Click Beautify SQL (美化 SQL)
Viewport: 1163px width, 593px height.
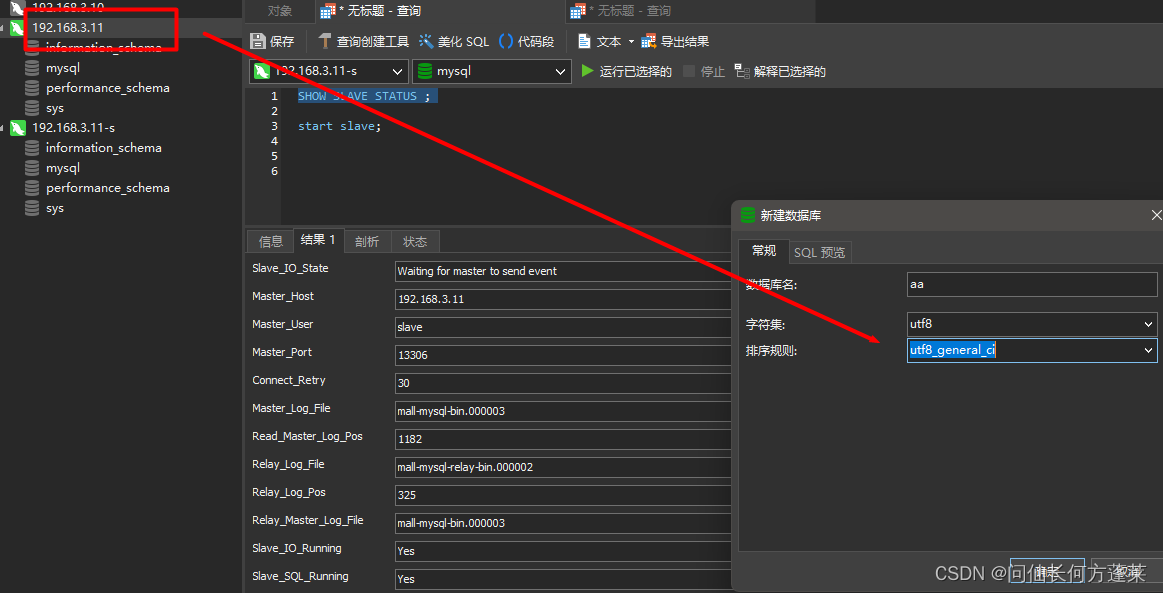coord(454,42)
